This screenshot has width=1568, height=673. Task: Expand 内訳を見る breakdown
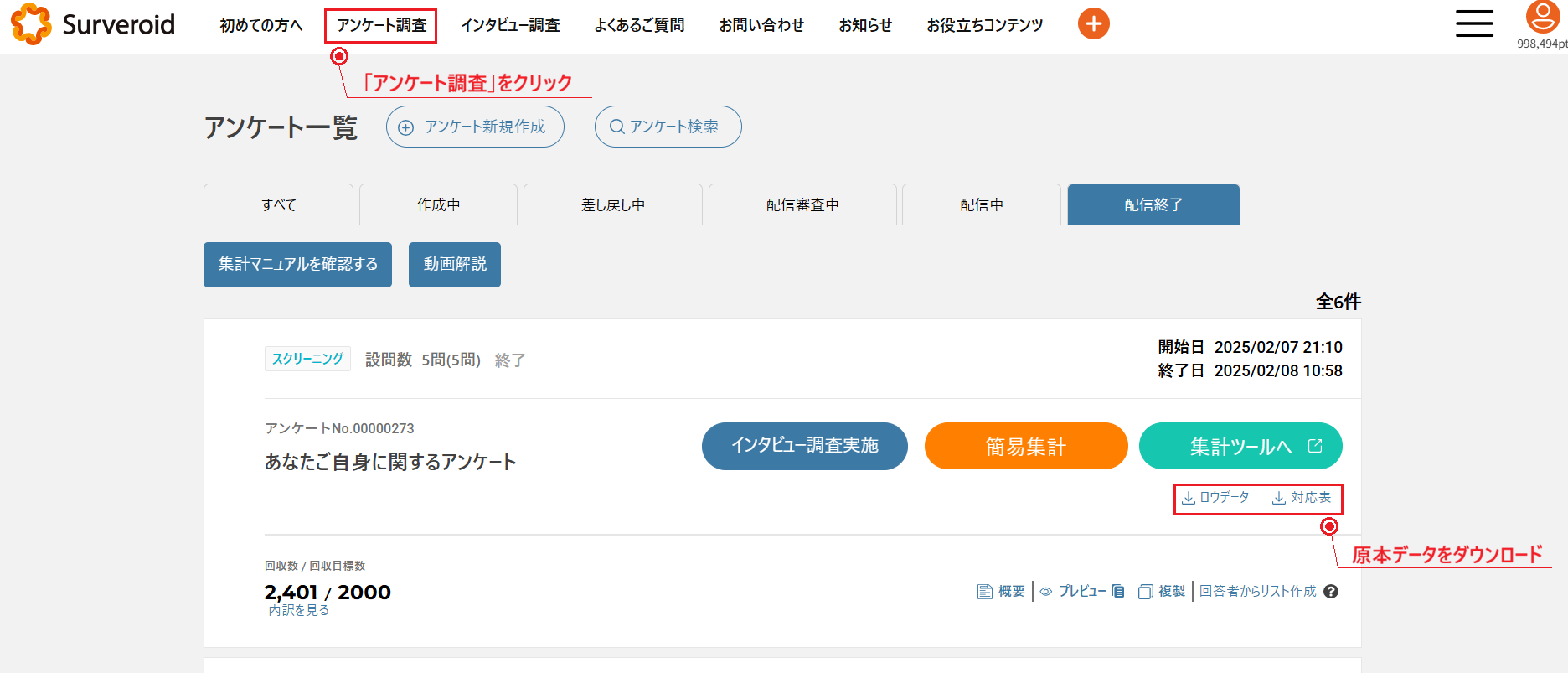(x=298, y=611)
